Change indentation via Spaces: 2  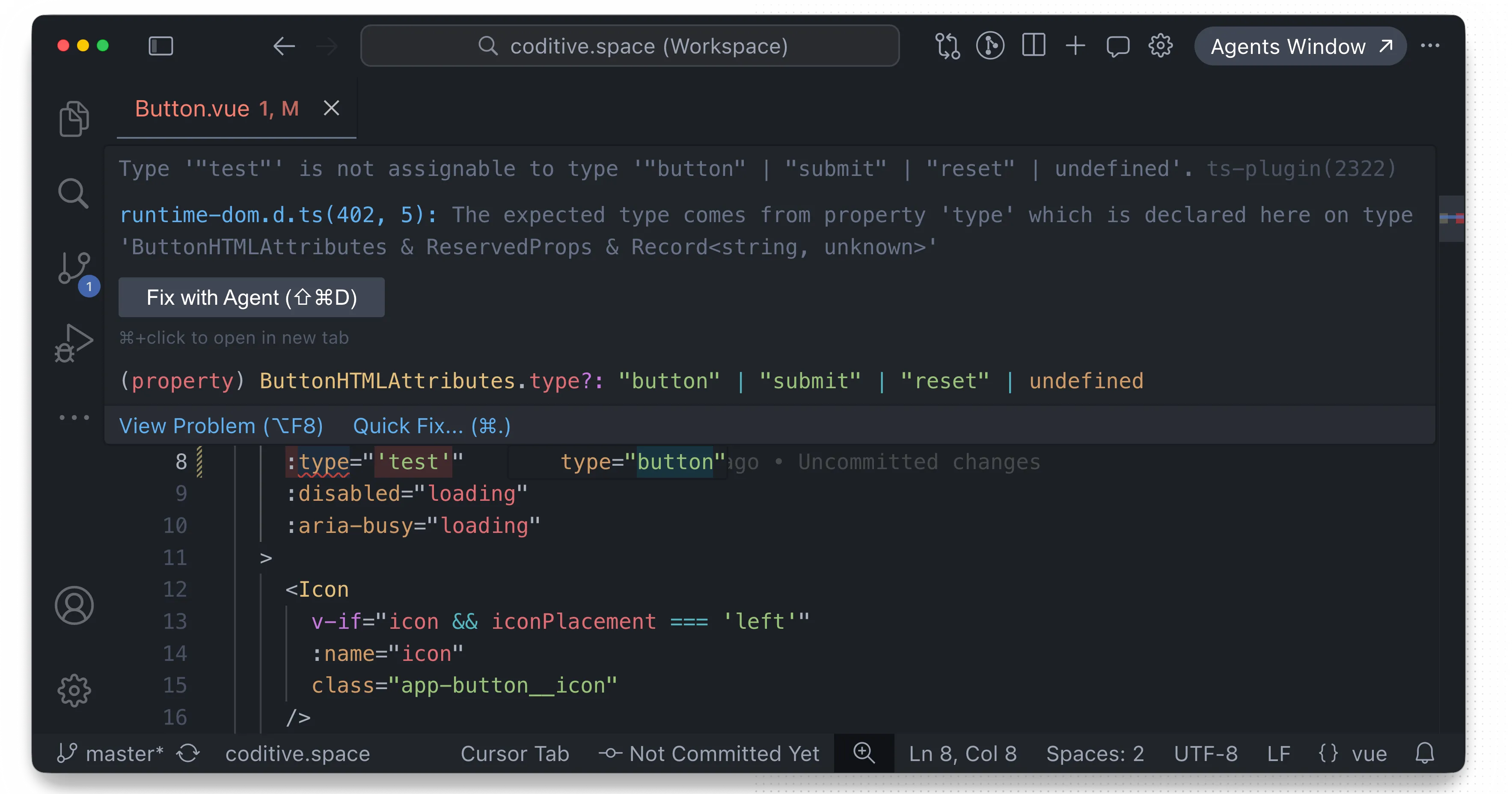point(1095,753)
